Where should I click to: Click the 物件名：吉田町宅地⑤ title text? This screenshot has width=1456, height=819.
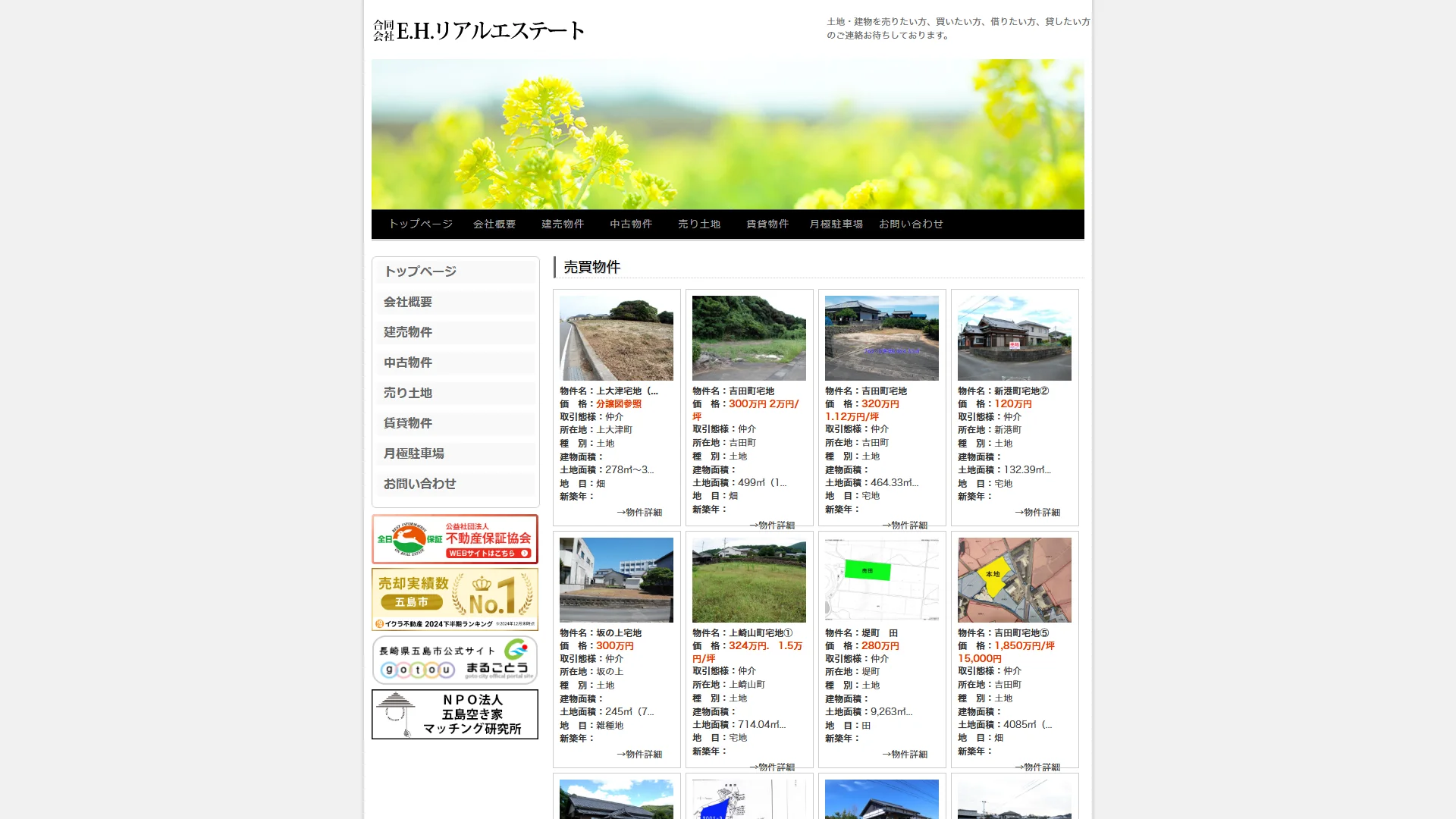tap(1003, 633)
